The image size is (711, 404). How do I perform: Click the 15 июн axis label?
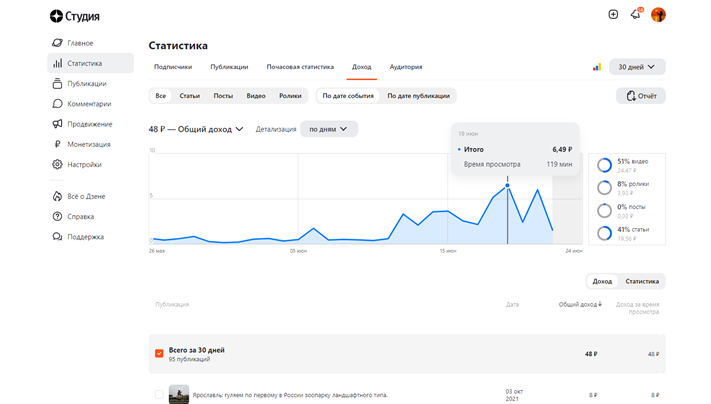[x=448, y=251]
